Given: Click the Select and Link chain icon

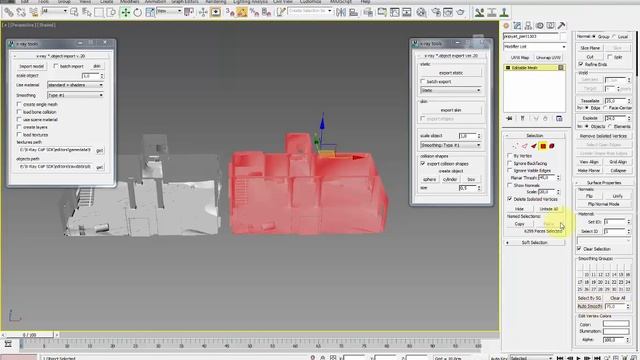Looking at the screenshot, I should coord(8,12).
